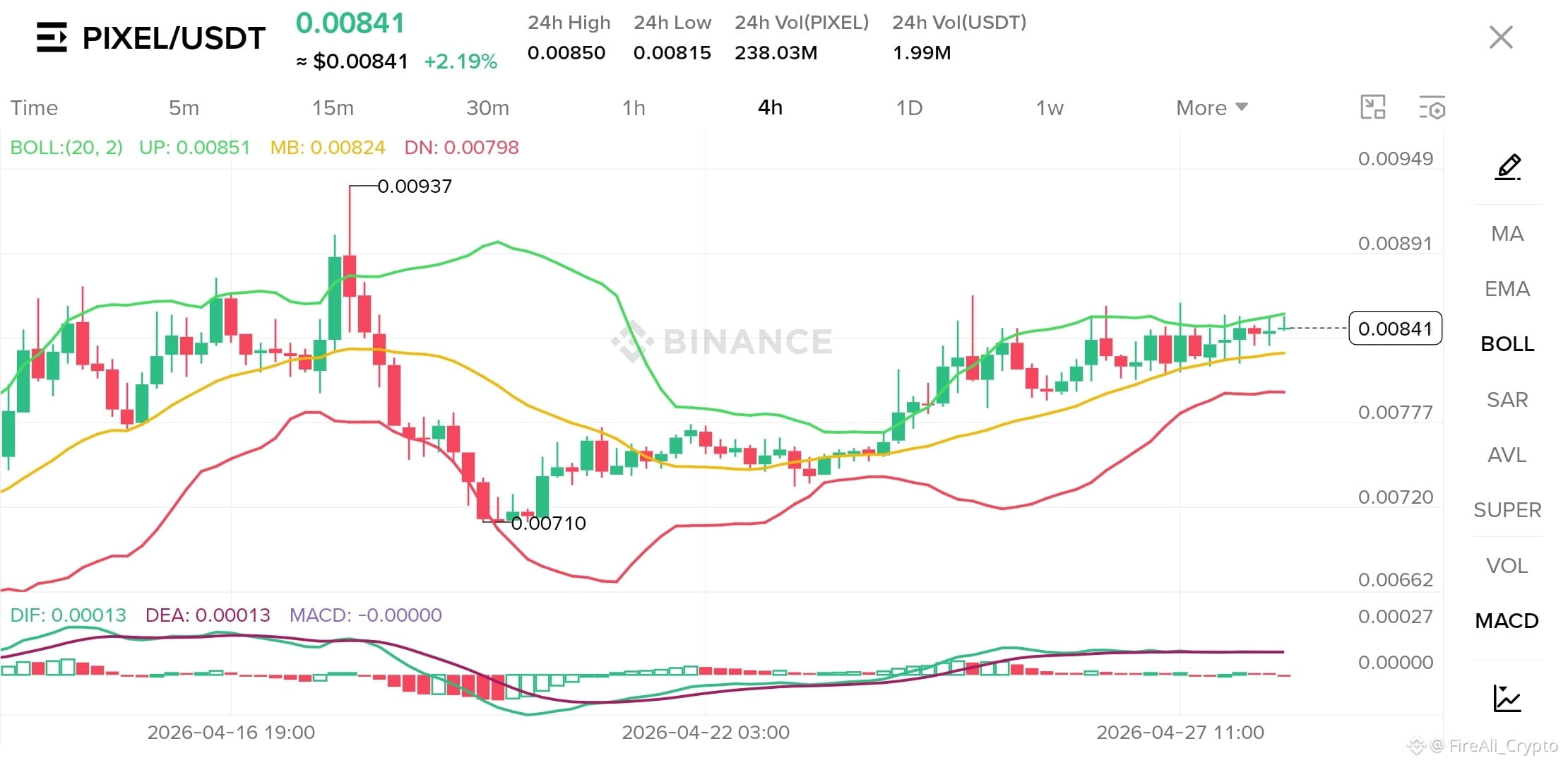Enable the VOL sub-indicator

(1507, 565)
